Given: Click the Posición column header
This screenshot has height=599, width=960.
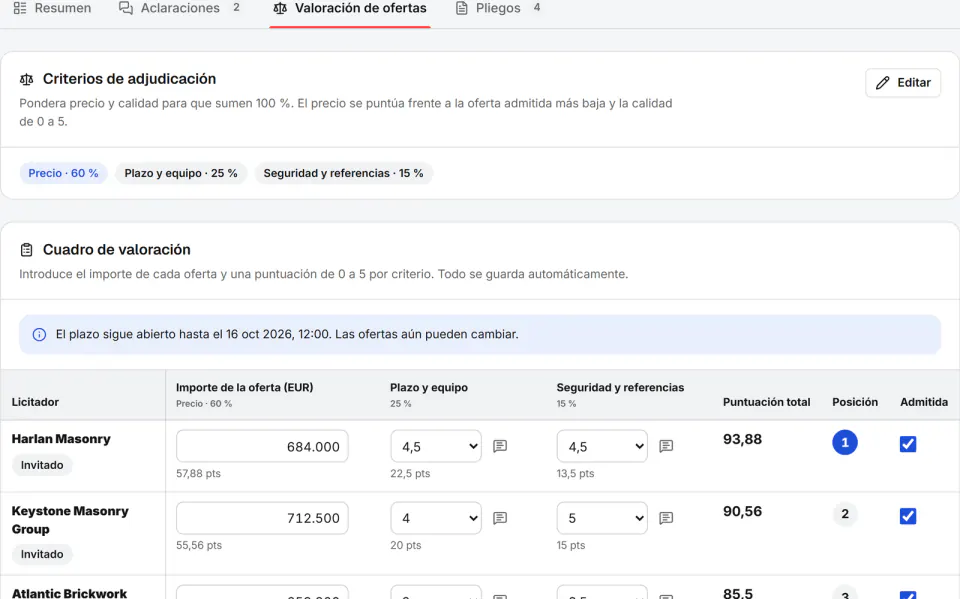Looking at the screenshot, I should [x=855, y=402].
